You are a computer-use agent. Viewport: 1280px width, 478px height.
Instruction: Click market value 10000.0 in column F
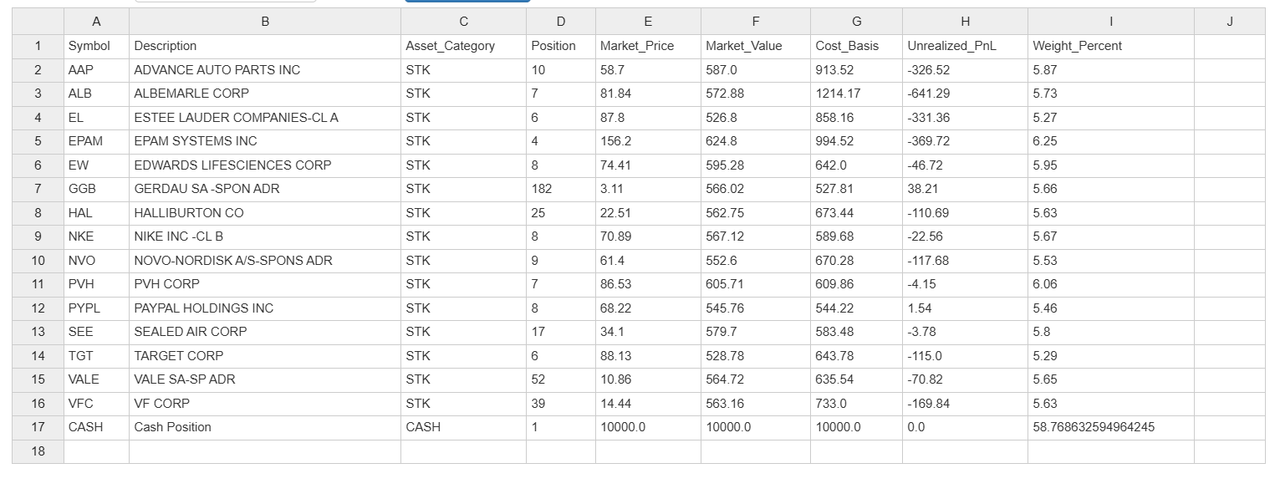[756, 427]
